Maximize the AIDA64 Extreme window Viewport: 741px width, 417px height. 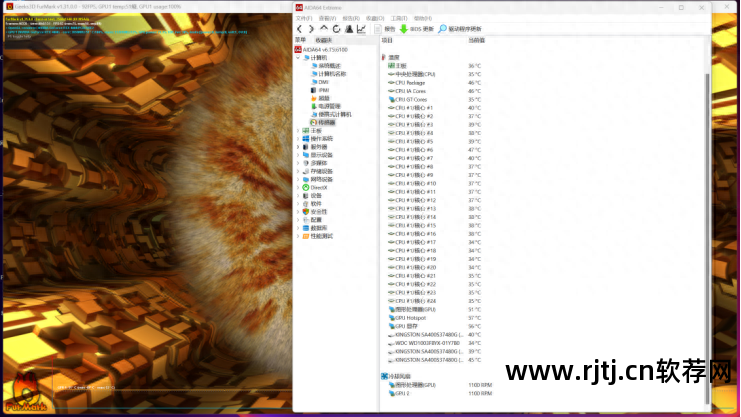681,8
